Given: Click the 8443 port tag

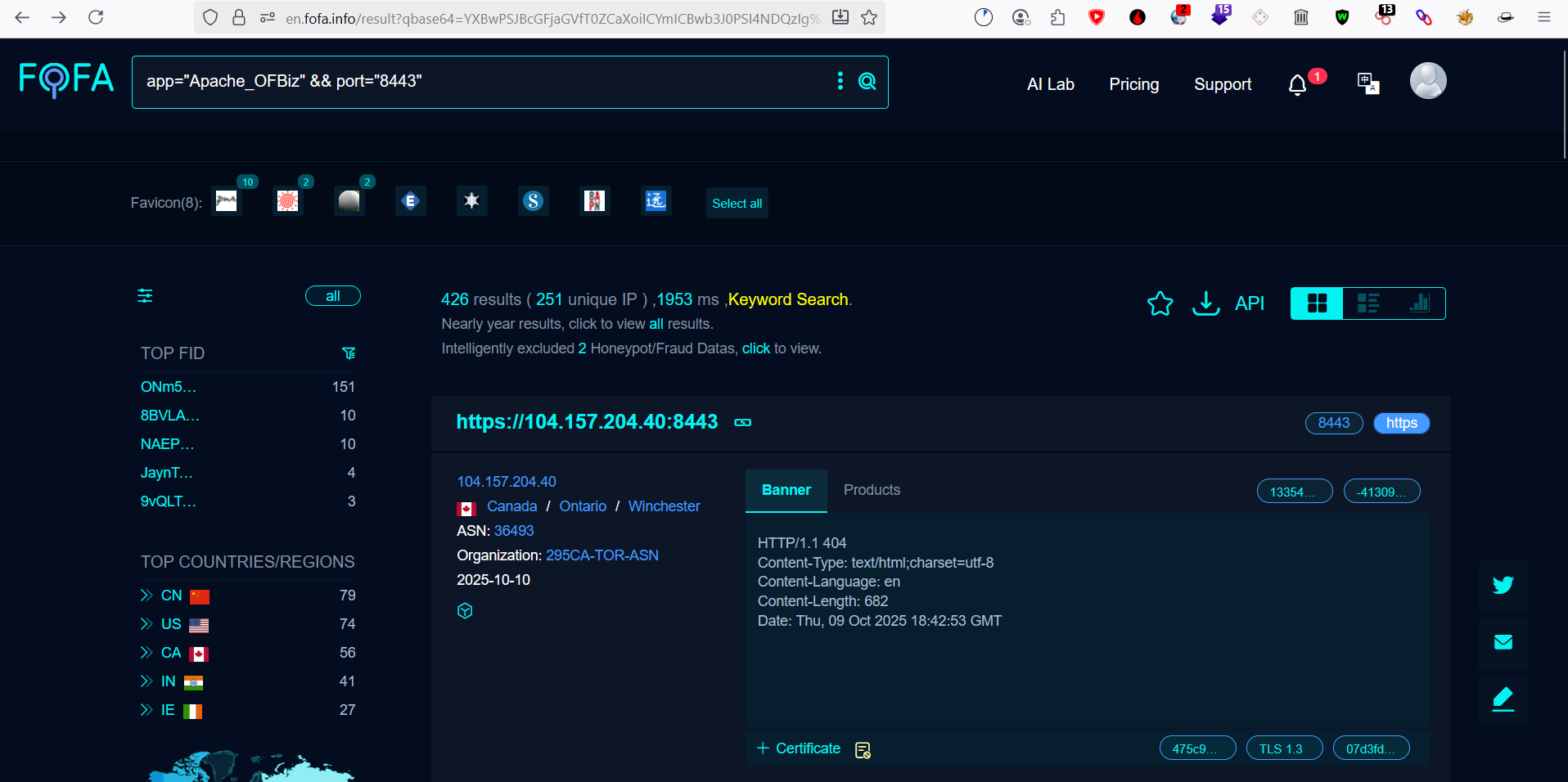Looking at the screenshot, I should tap(1334, 423).
